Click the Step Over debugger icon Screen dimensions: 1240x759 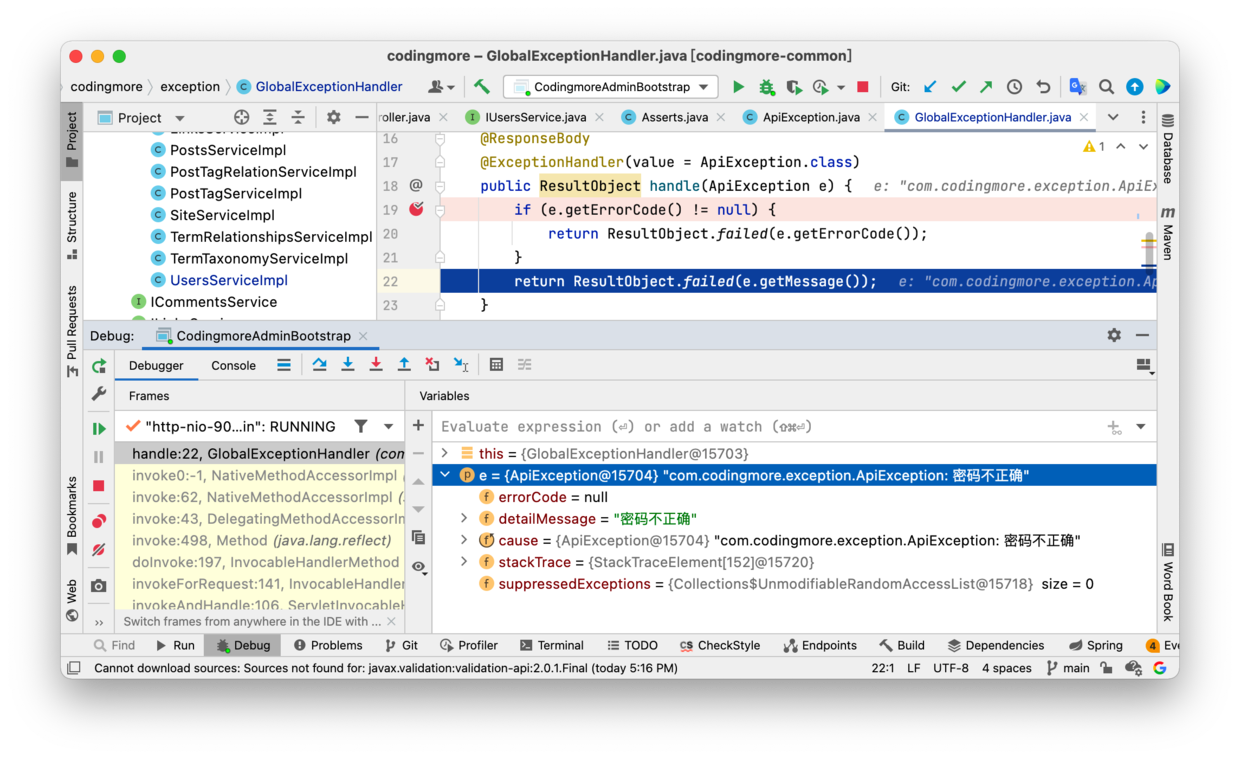(x=319, y=365)
